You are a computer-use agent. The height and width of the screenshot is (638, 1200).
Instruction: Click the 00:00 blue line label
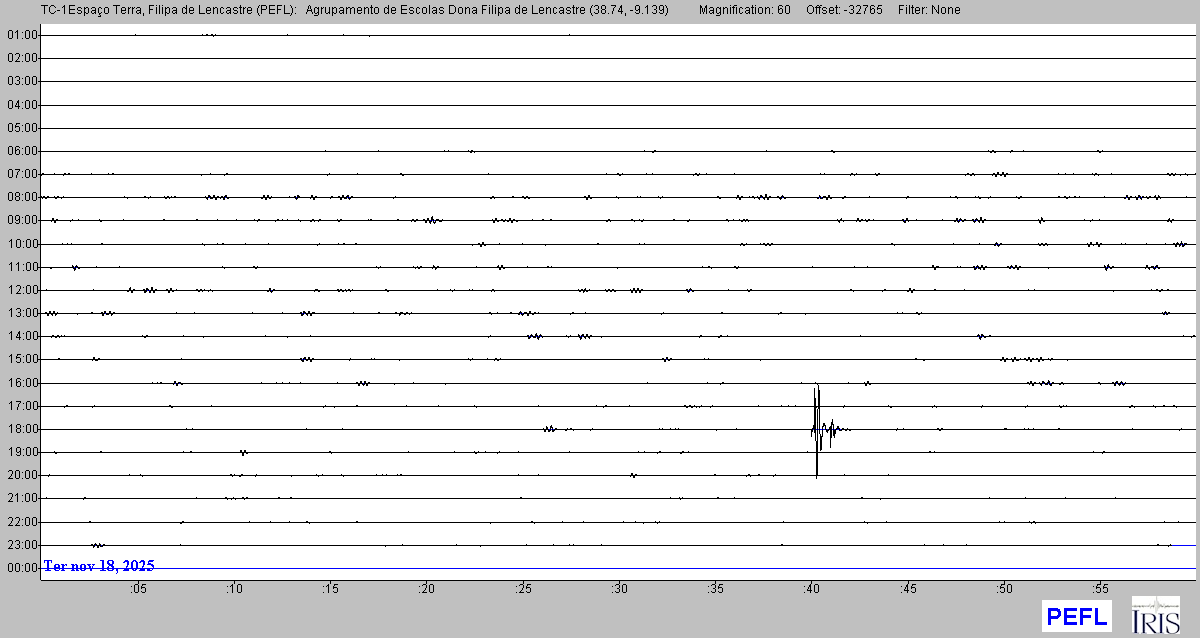tap(22, 568)
